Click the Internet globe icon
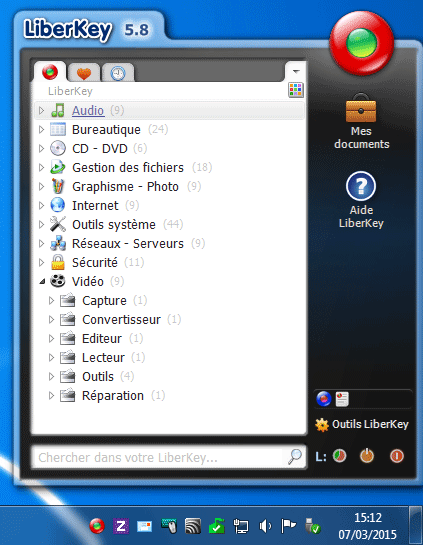Screen dimensions: 423x545 (x=58, y=205)
